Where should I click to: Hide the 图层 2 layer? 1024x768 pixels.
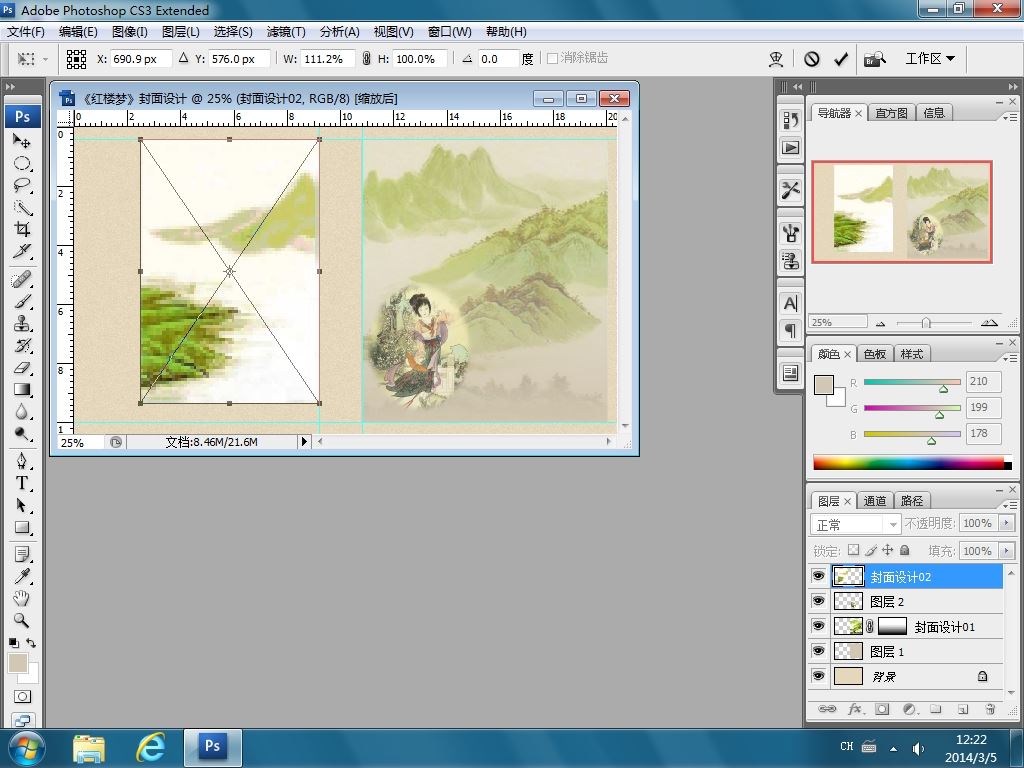(x=818, y=601)
